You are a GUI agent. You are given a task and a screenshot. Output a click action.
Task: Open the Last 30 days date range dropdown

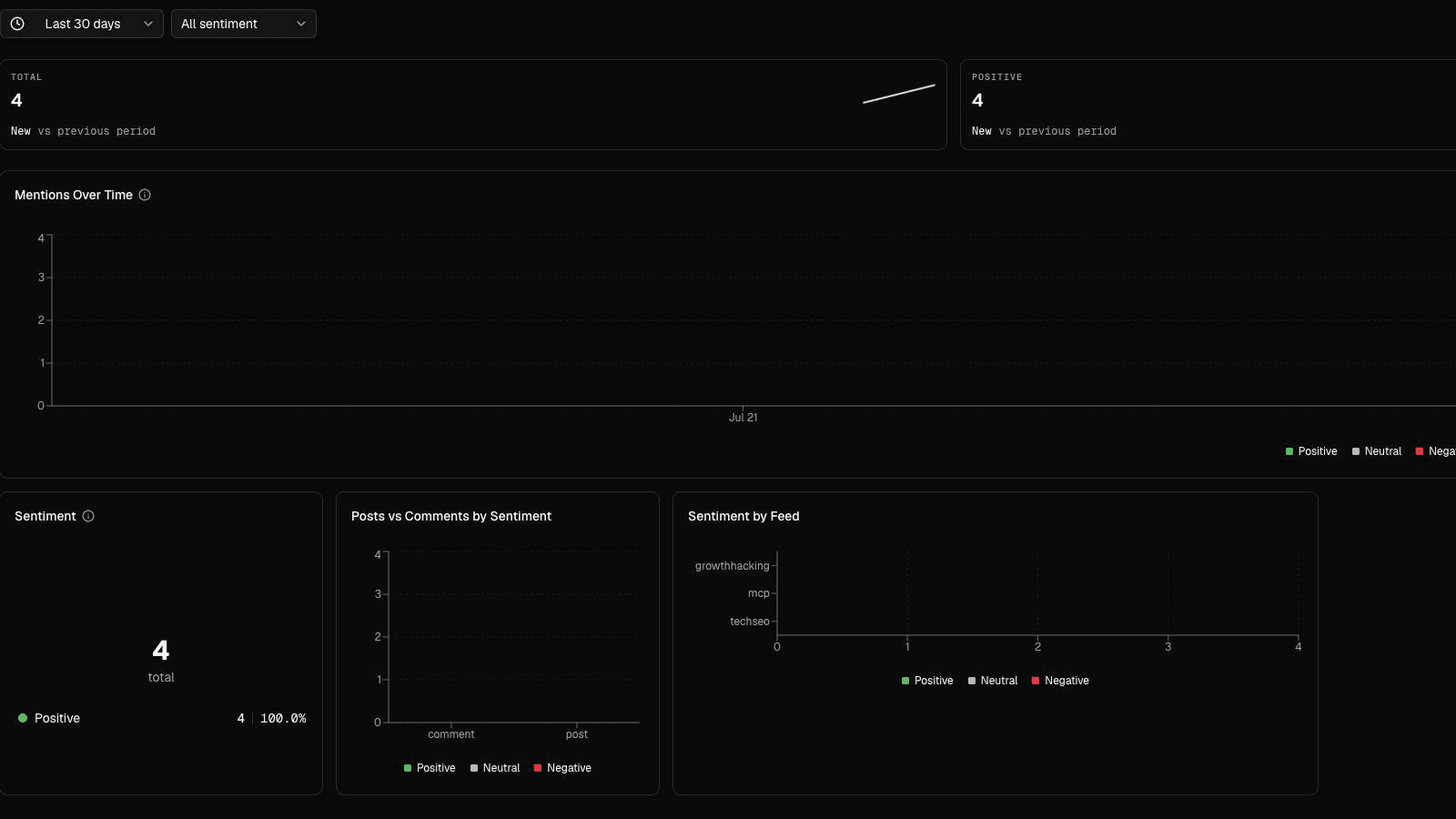tap(82, 24)
